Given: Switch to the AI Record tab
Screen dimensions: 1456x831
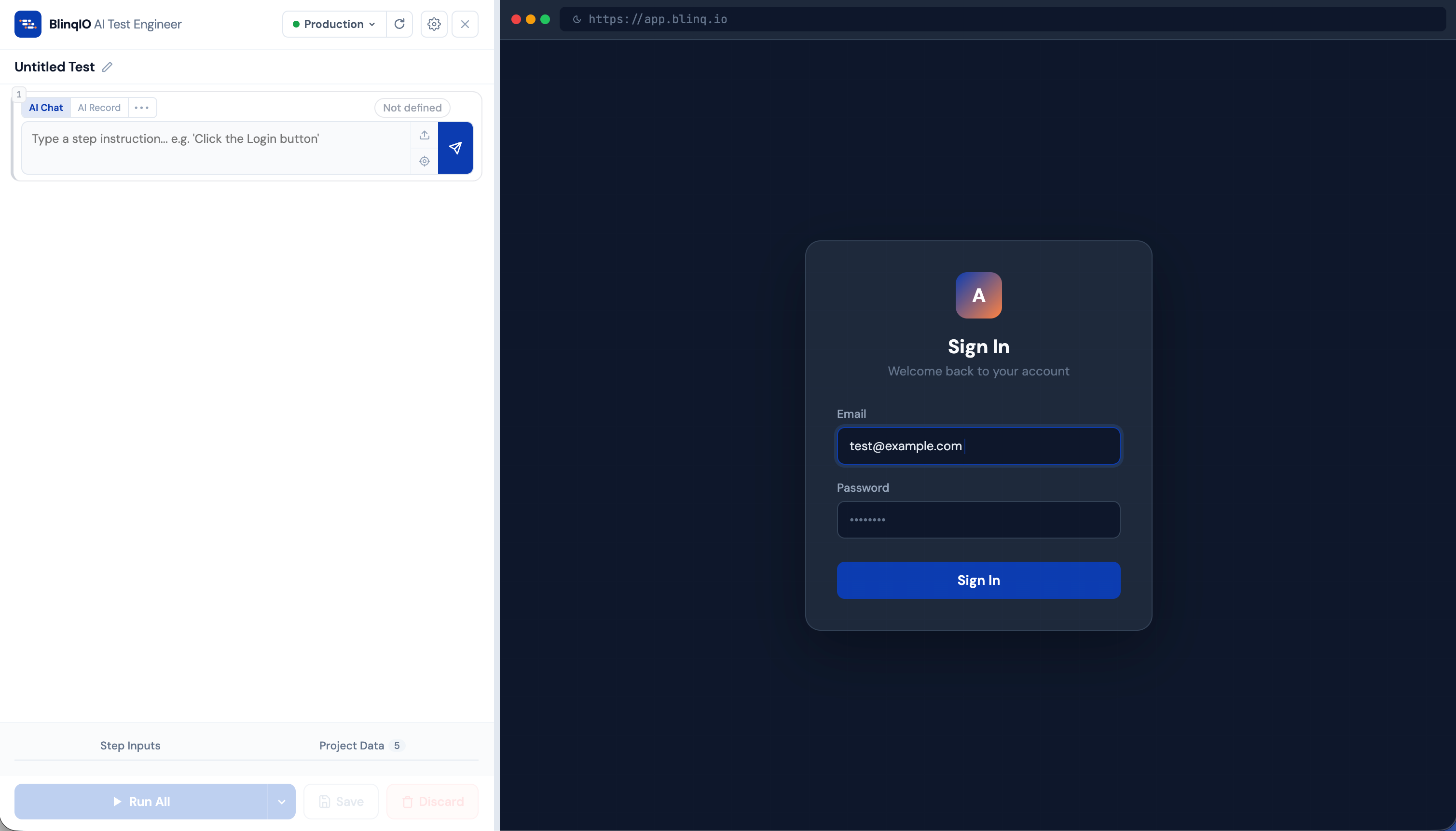Looking at the screenshot, I should point(99,107).
